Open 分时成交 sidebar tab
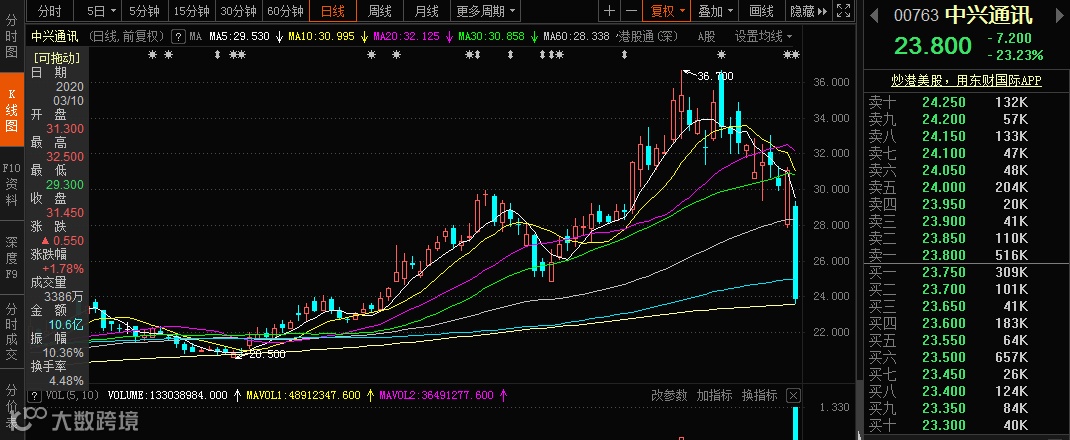 pos(11,332)
